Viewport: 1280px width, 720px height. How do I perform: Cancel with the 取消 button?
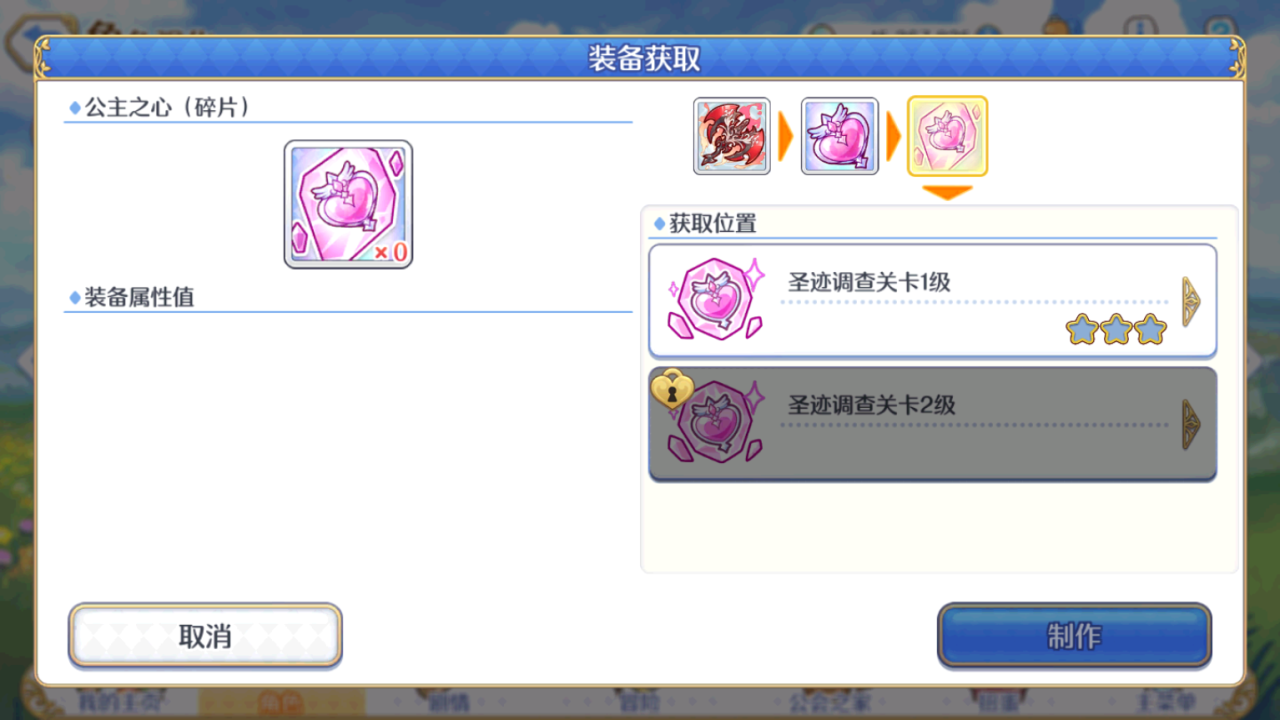[205, 635]
